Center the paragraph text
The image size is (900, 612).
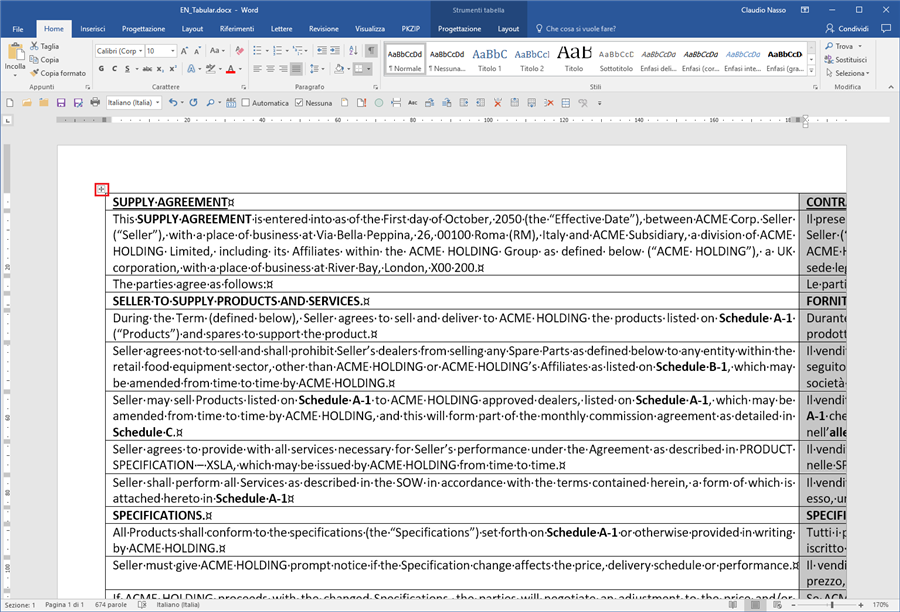click(270, 69)
